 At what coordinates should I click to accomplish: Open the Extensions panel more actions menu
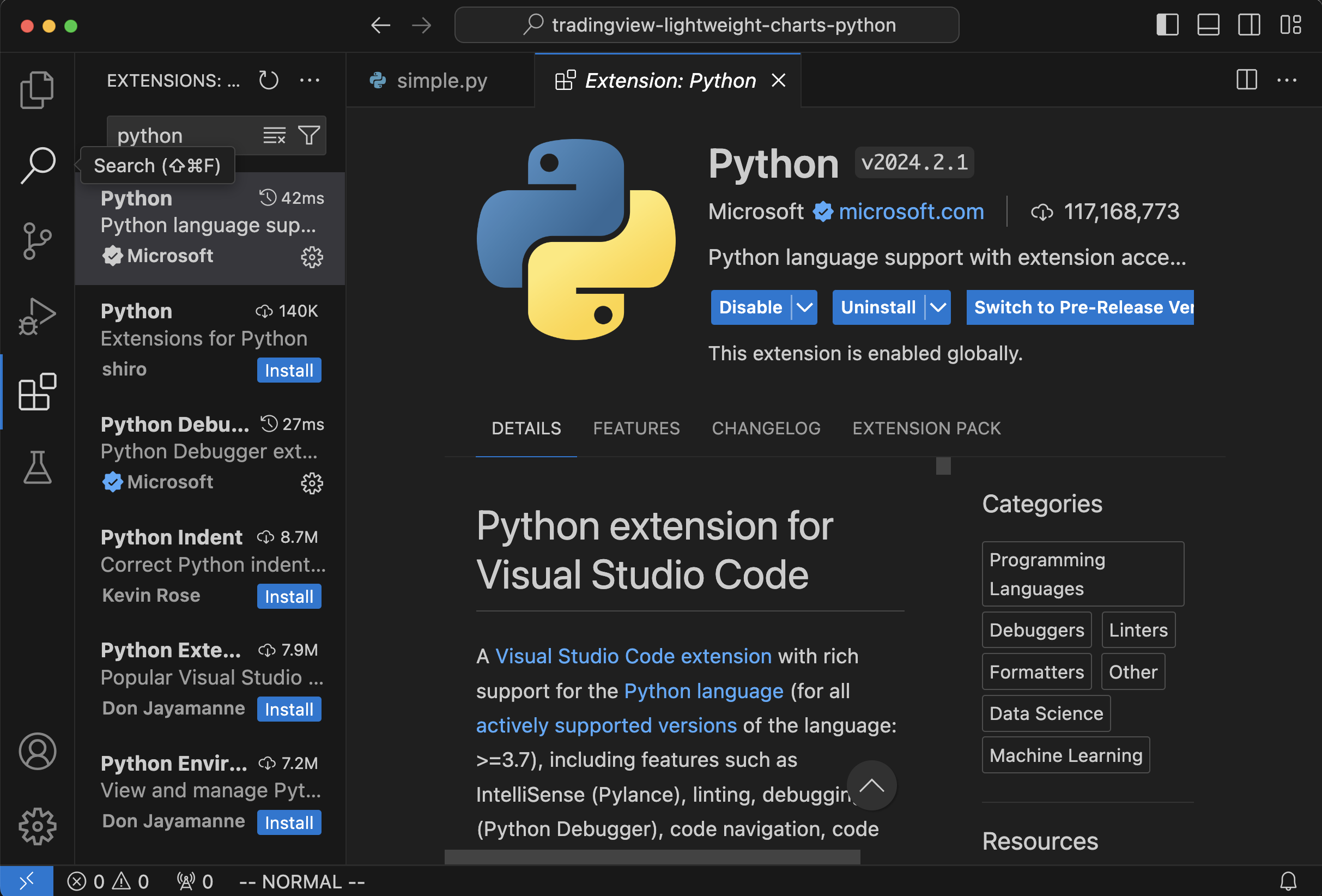click(x=310, y=80)
